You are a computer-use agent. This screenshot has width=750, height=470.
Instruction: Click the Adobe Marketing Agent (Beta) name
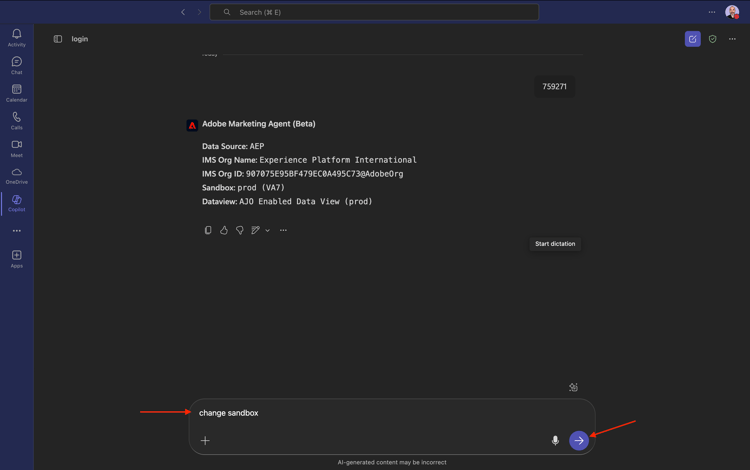[x=259, y=124]
